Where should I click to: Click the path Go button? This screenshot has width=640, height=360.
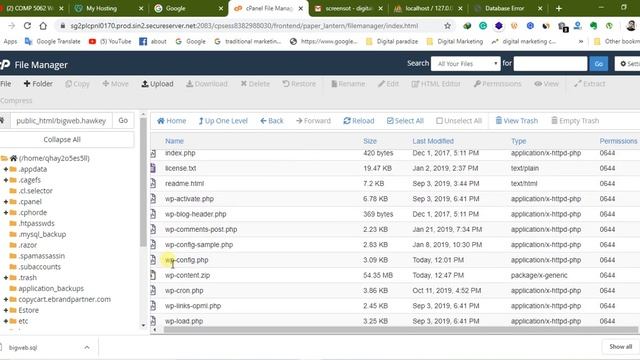123,121
